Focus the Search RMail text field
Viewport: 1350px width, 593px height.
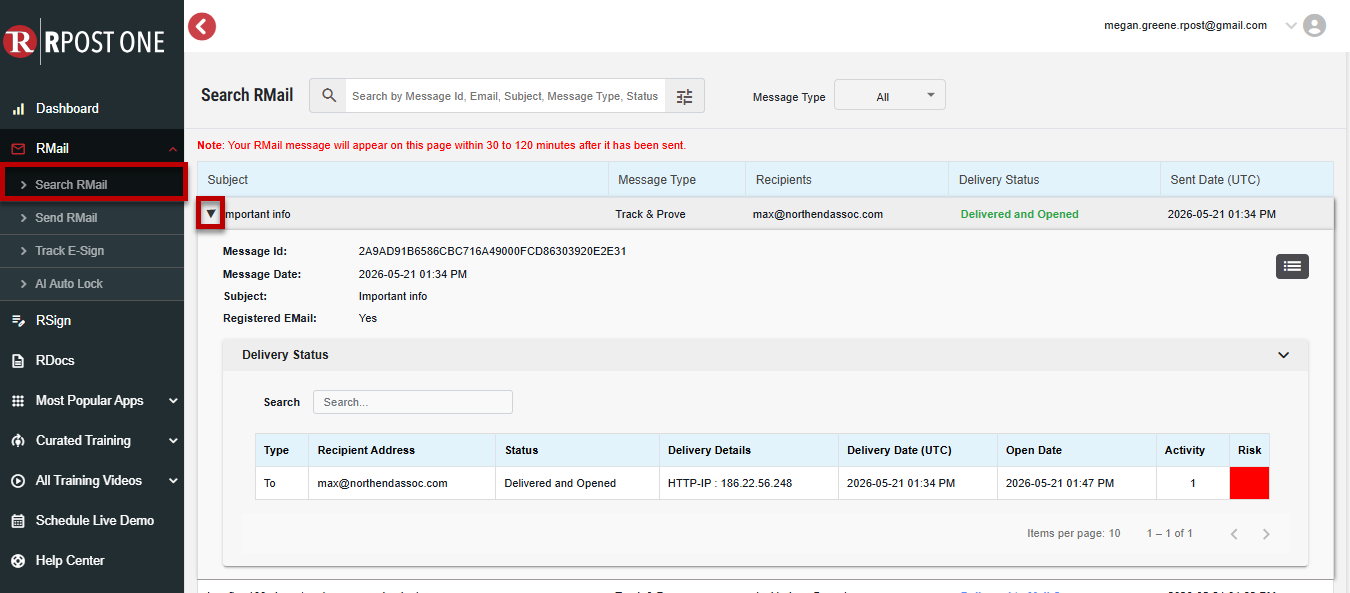coord(505,96)
